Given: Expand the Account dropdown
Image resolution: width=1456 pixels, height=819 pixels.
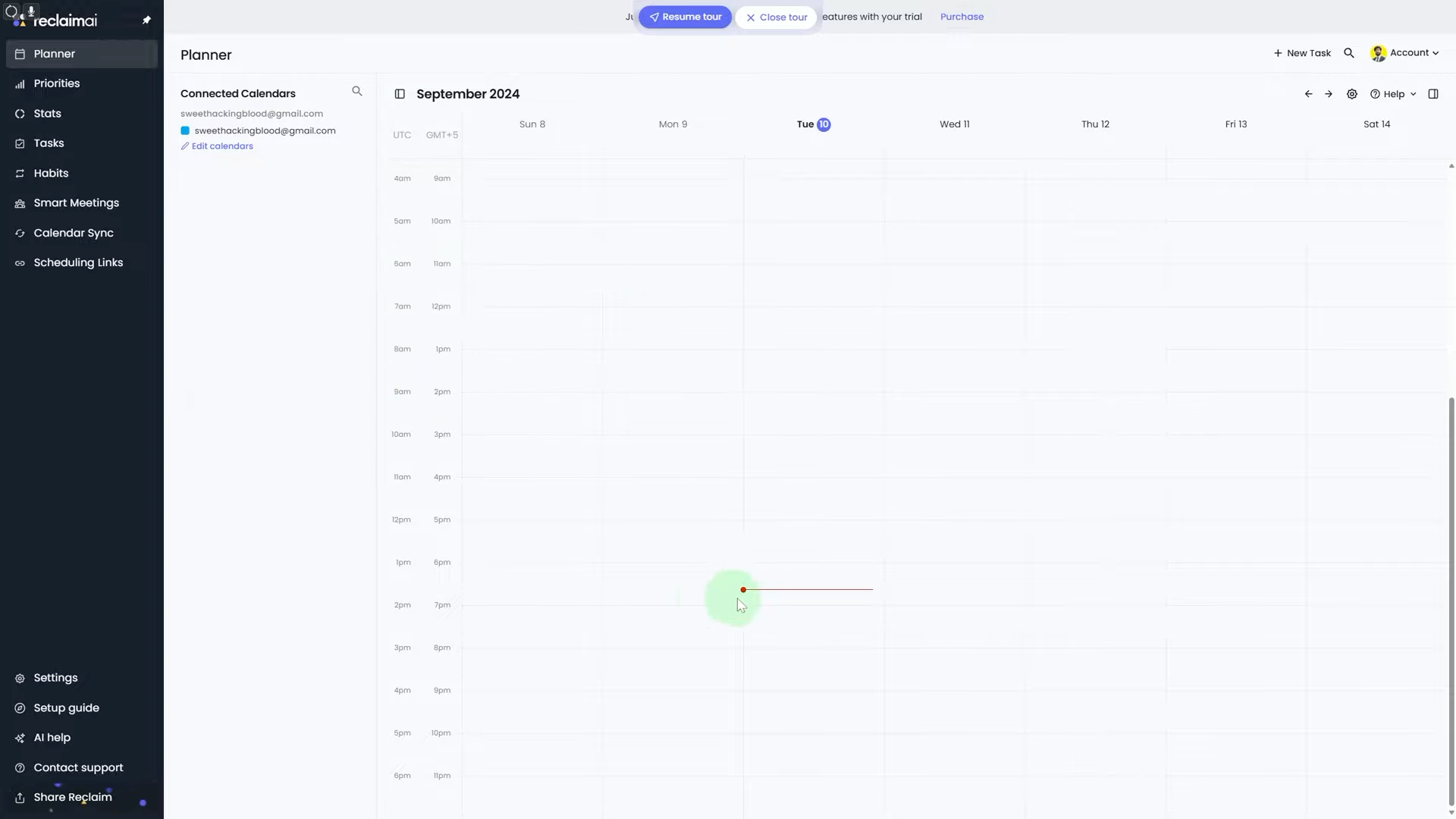Looking at the screenshot, I should [x=1405, y=53].
